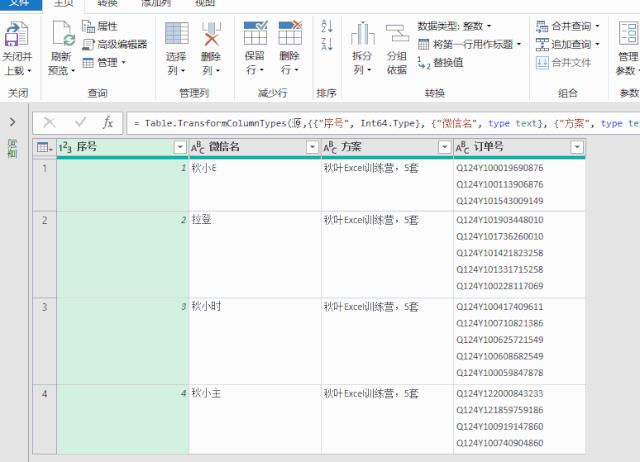Open 序号 column filter dropdown
This screenshot has width=640, height=462.
180,147
